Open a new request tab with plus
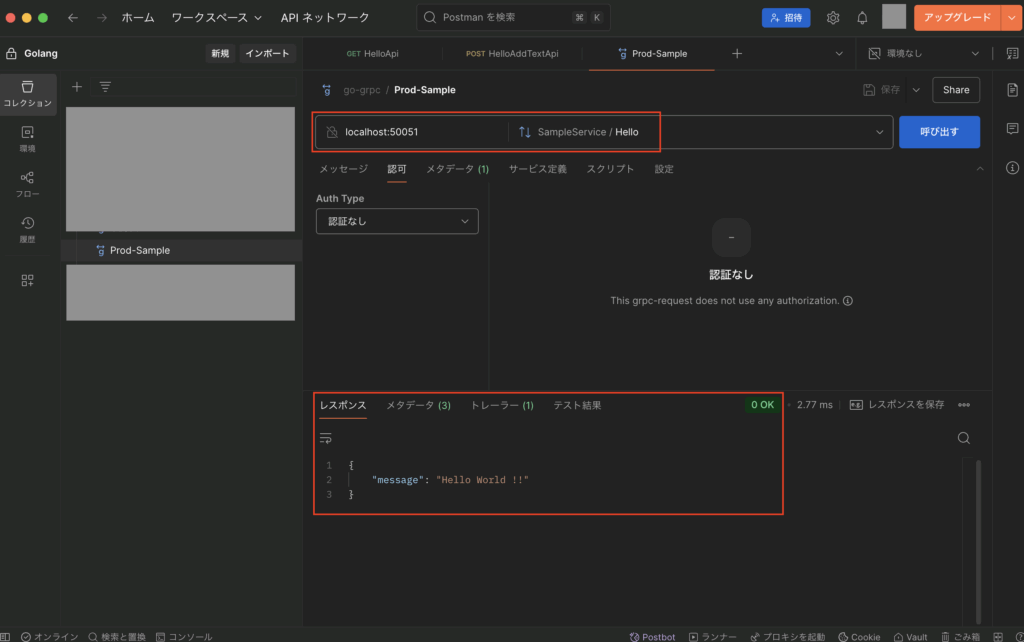Viewport: 1024px width, 642px height. 737,54
